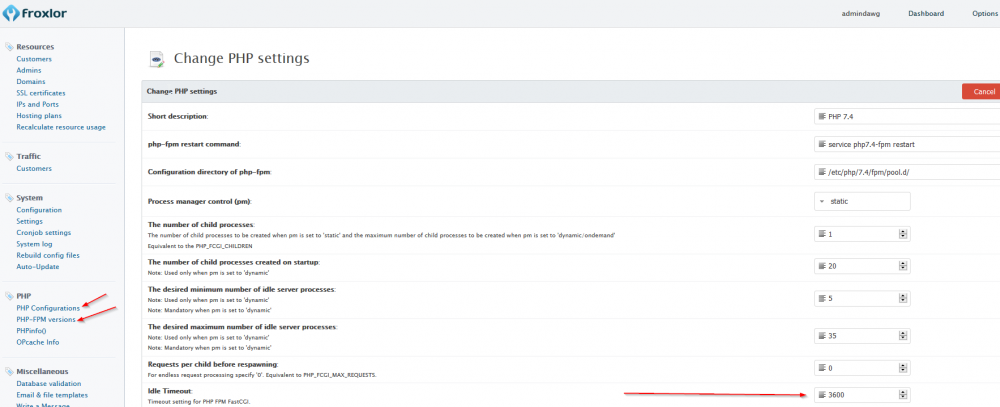The height and width of the screenshot is (407, 1000).
Task: Open the Dashboard menu item
Action: tap(925, 13)
